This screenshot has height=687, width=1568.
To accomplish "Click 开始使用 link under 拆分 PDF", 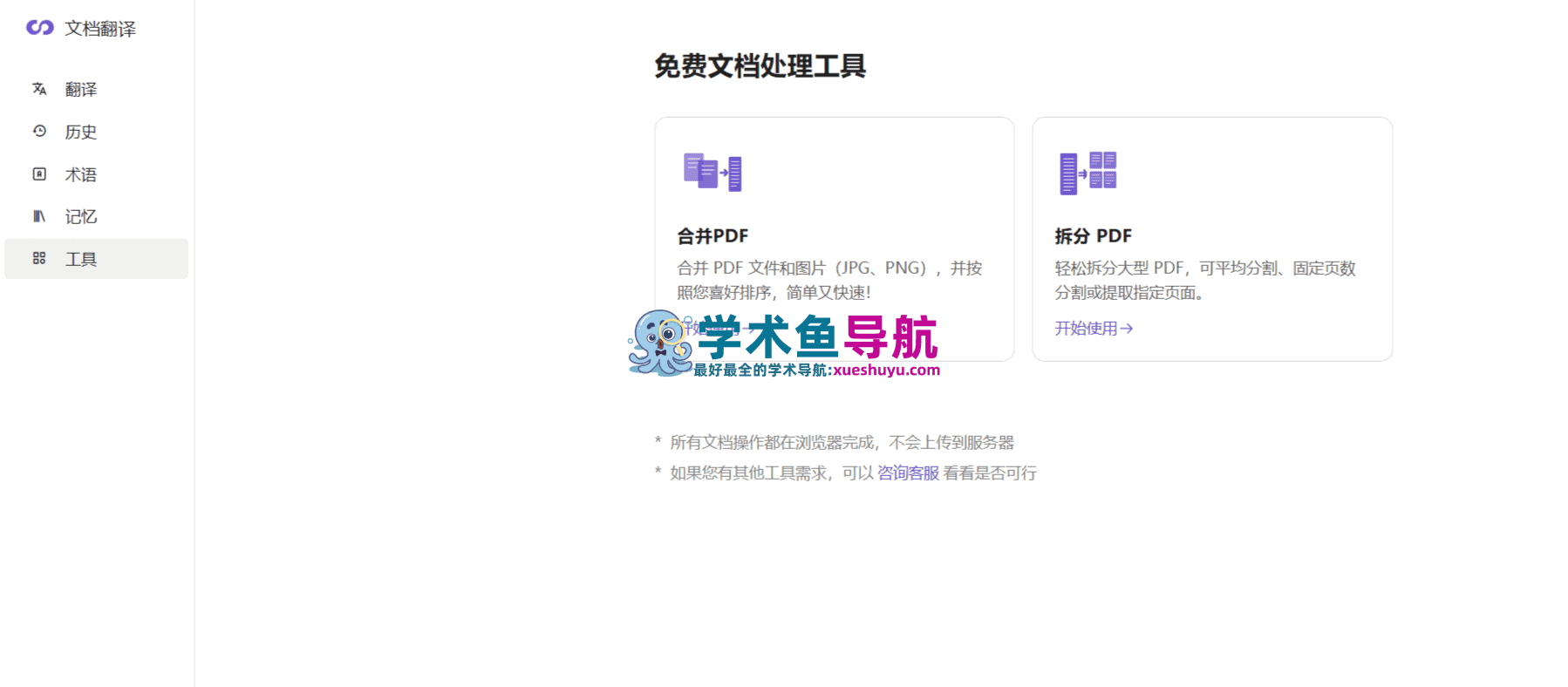I will (x=1094, y=329).
